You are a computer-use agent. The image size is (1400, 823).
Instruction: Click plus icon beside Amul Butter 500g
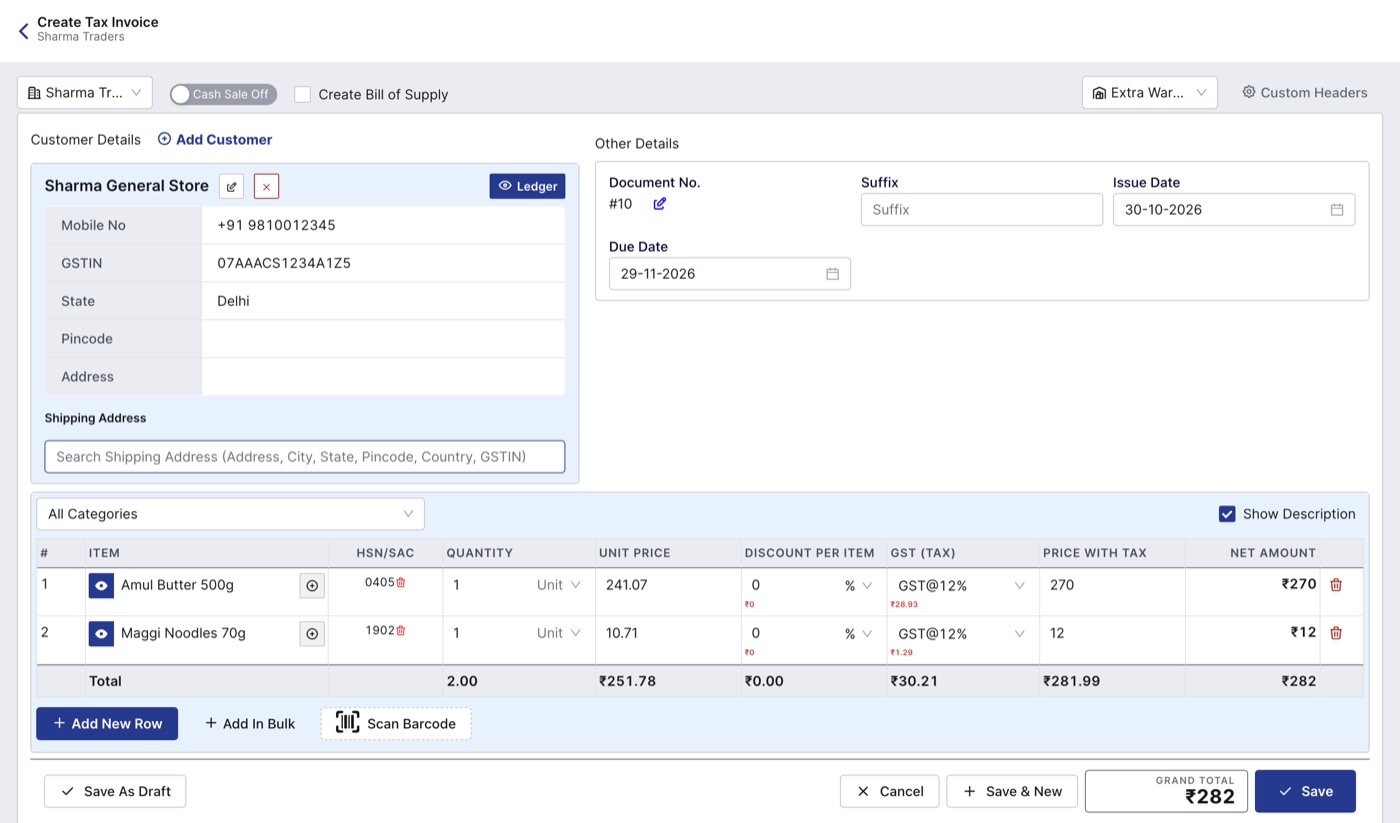(312, 586)
